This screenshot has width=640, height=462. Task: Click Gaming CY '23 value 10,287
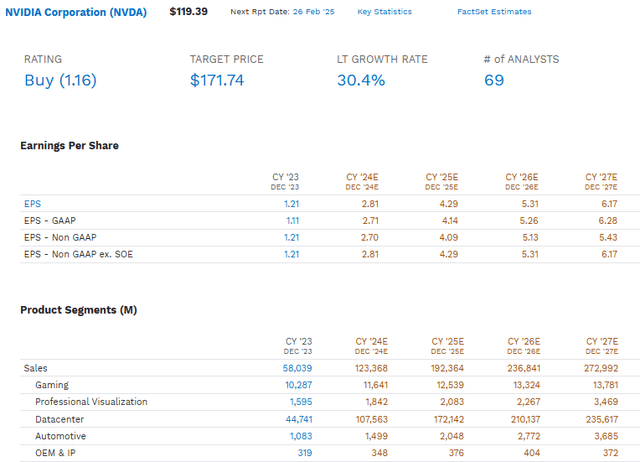pos(299,385)
